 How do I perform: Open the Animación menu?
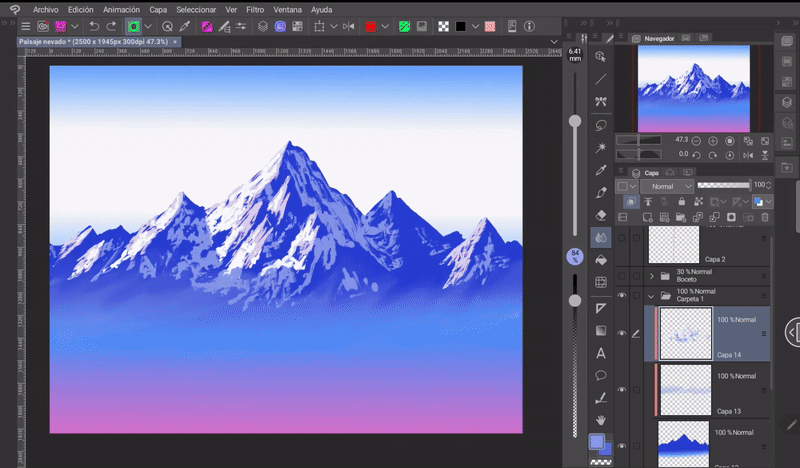(x=121, y=9)
